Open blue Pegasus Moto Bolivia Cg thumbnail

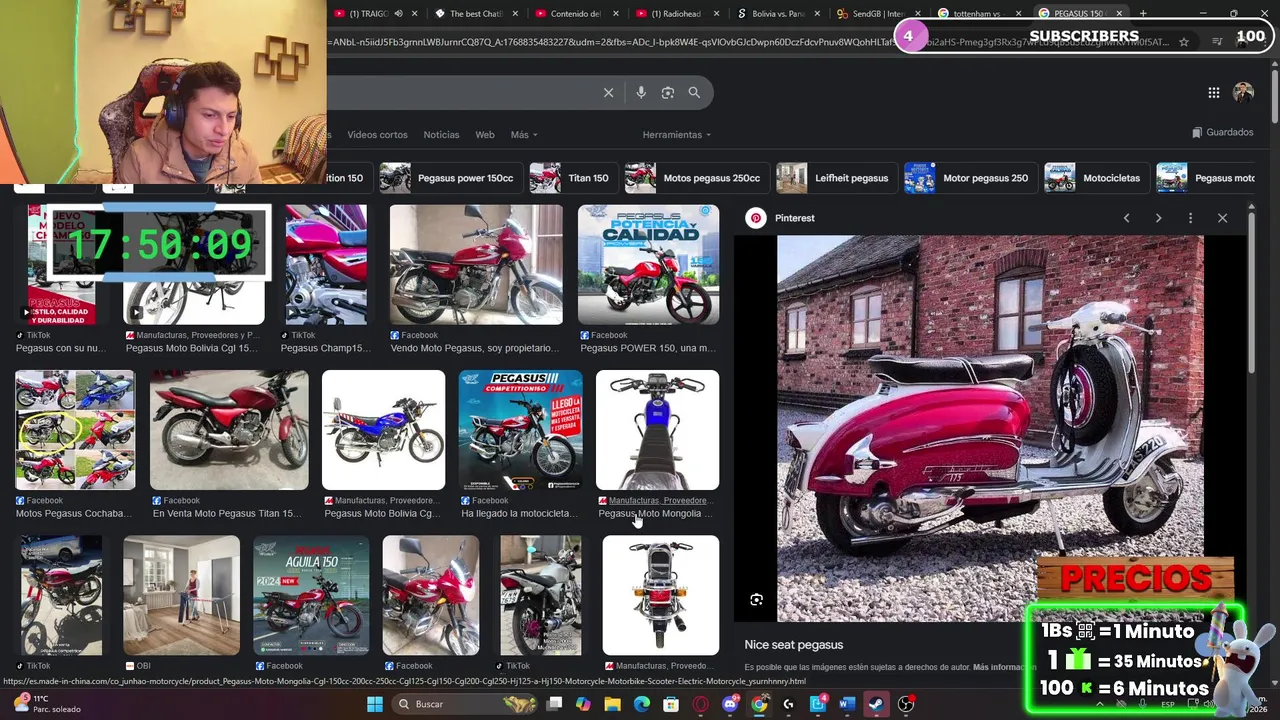click(384, 430)
